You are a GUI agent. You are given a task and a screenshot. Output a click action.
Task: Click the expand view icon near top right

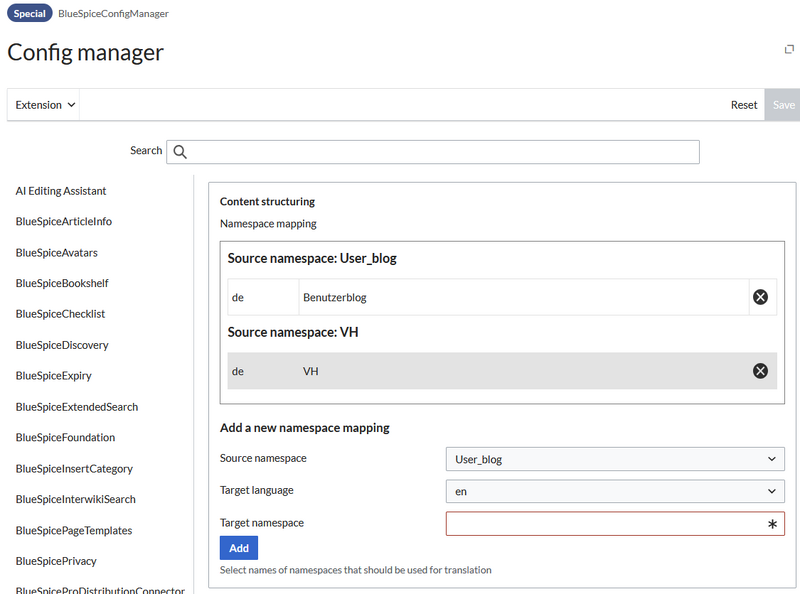pyautogui.click(x=789, y=47)
